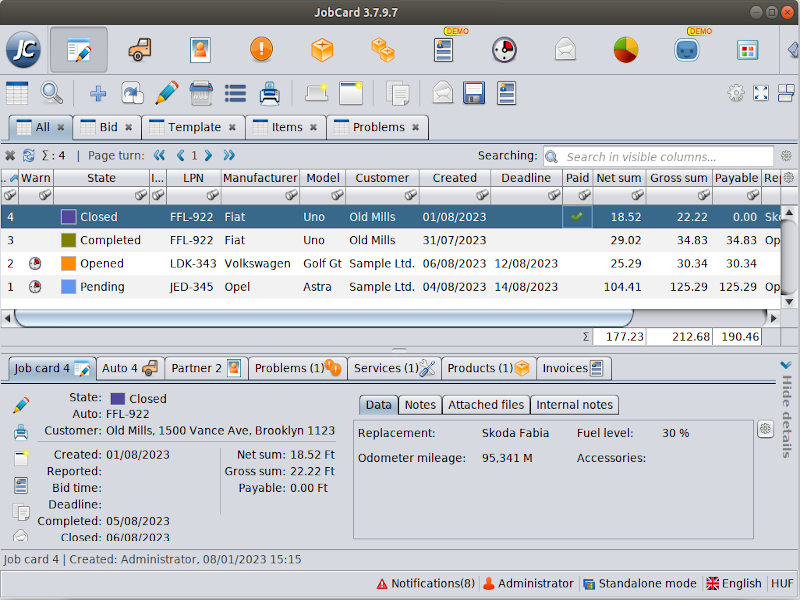Screen dimensions: 800x600
Task: Switch to the Template tab
Action: [x=193, y=127]
